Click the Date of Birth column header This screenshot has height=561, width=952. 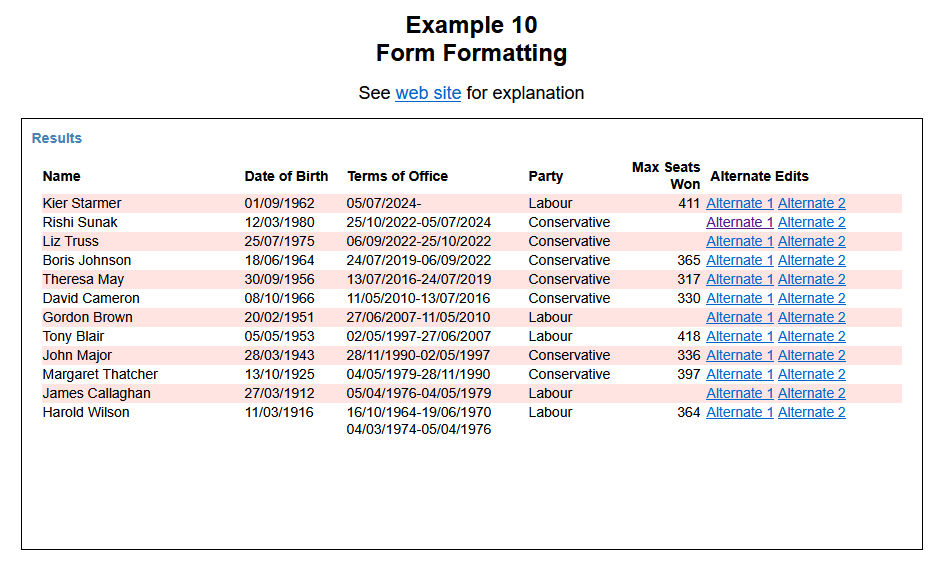(x=285, y=176)
